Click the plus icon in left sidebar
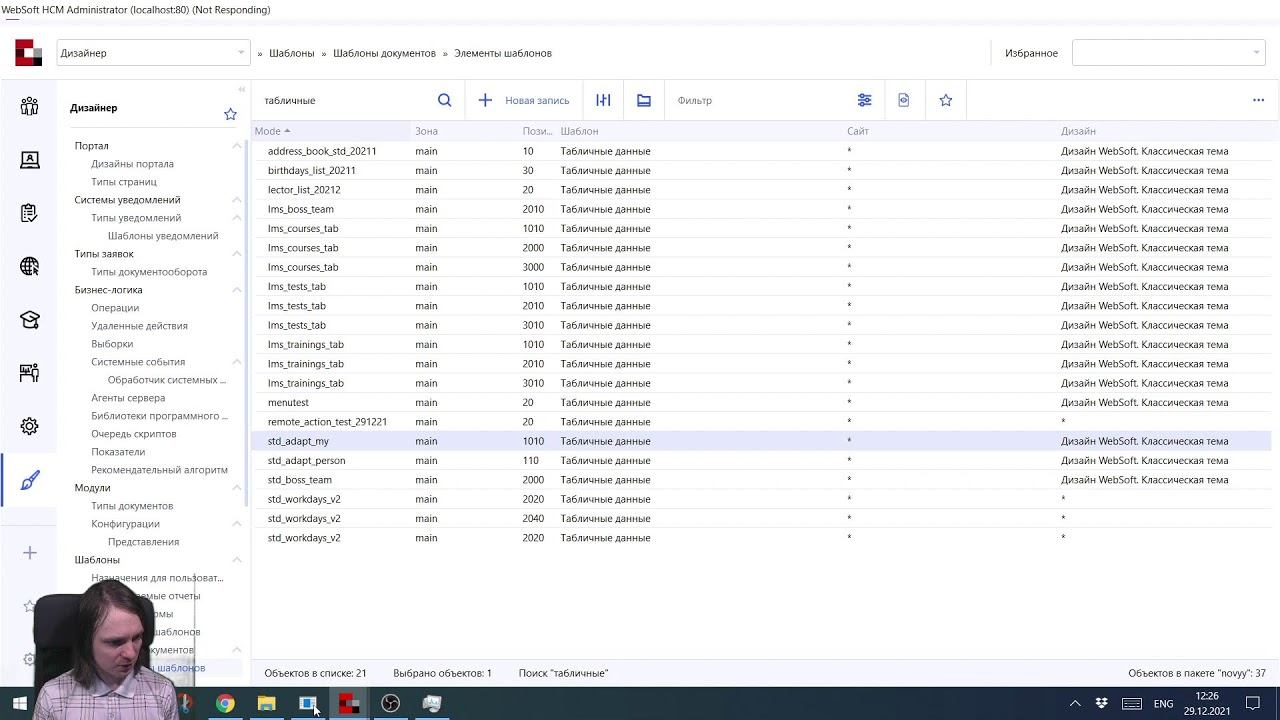This screenshot has width=1280, height=720. click(x=29, y=553)
